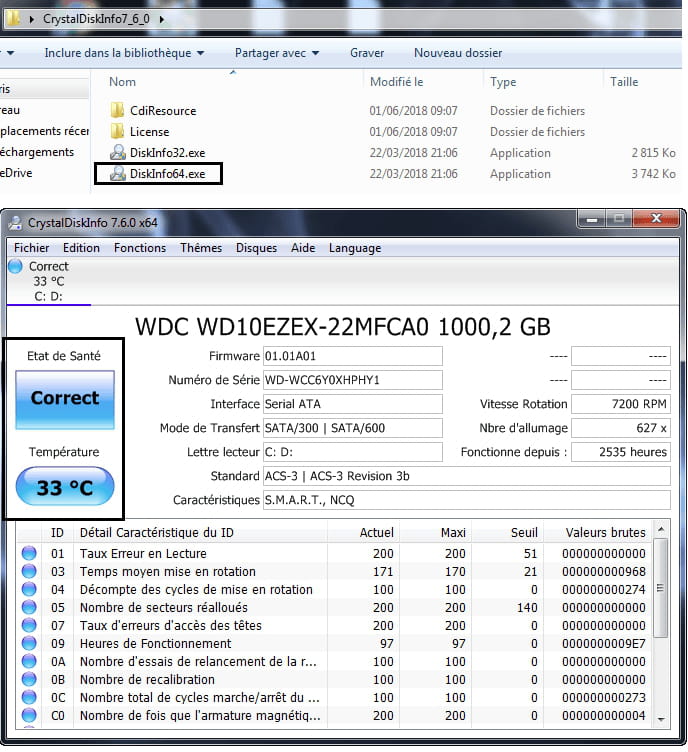Open the Edition menu
The width and height of the screenshot is (688, 752).
(x=82, y=248)
